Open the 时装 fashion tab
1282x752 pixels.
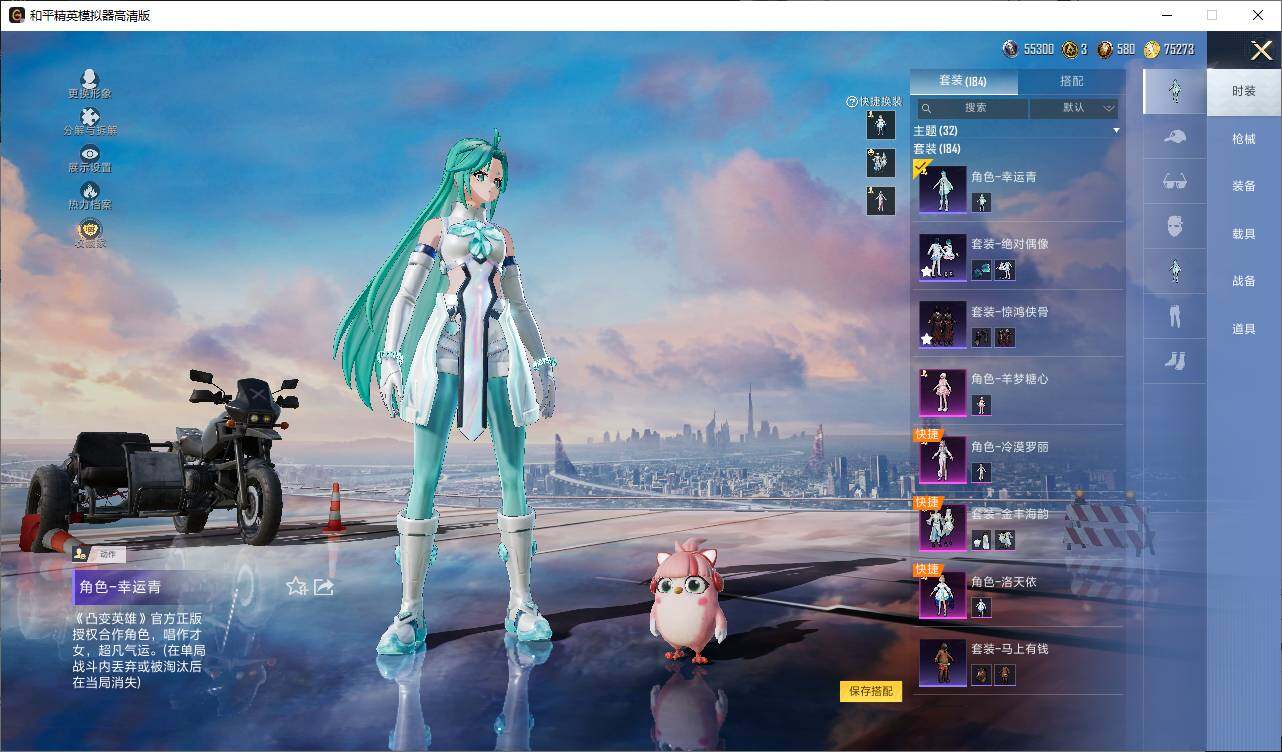pos(1244,91)
